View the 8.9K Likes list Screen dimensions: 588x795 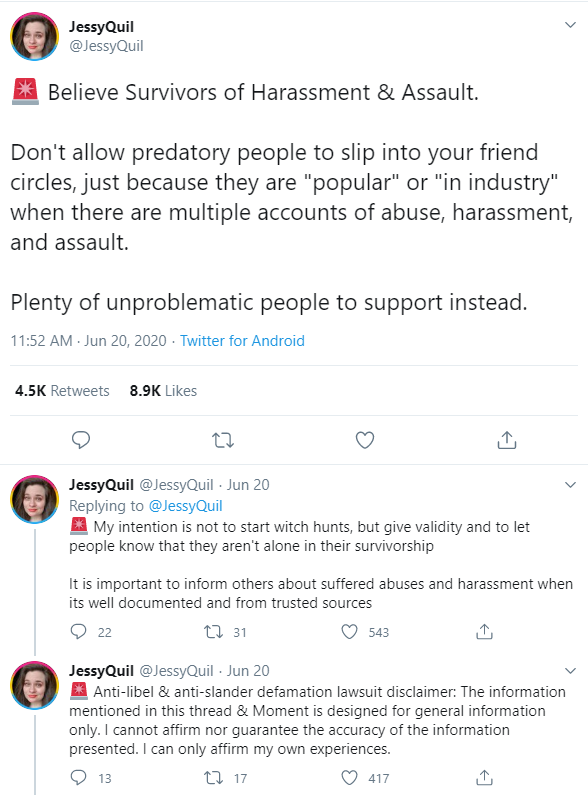click(x=163, y=391)
